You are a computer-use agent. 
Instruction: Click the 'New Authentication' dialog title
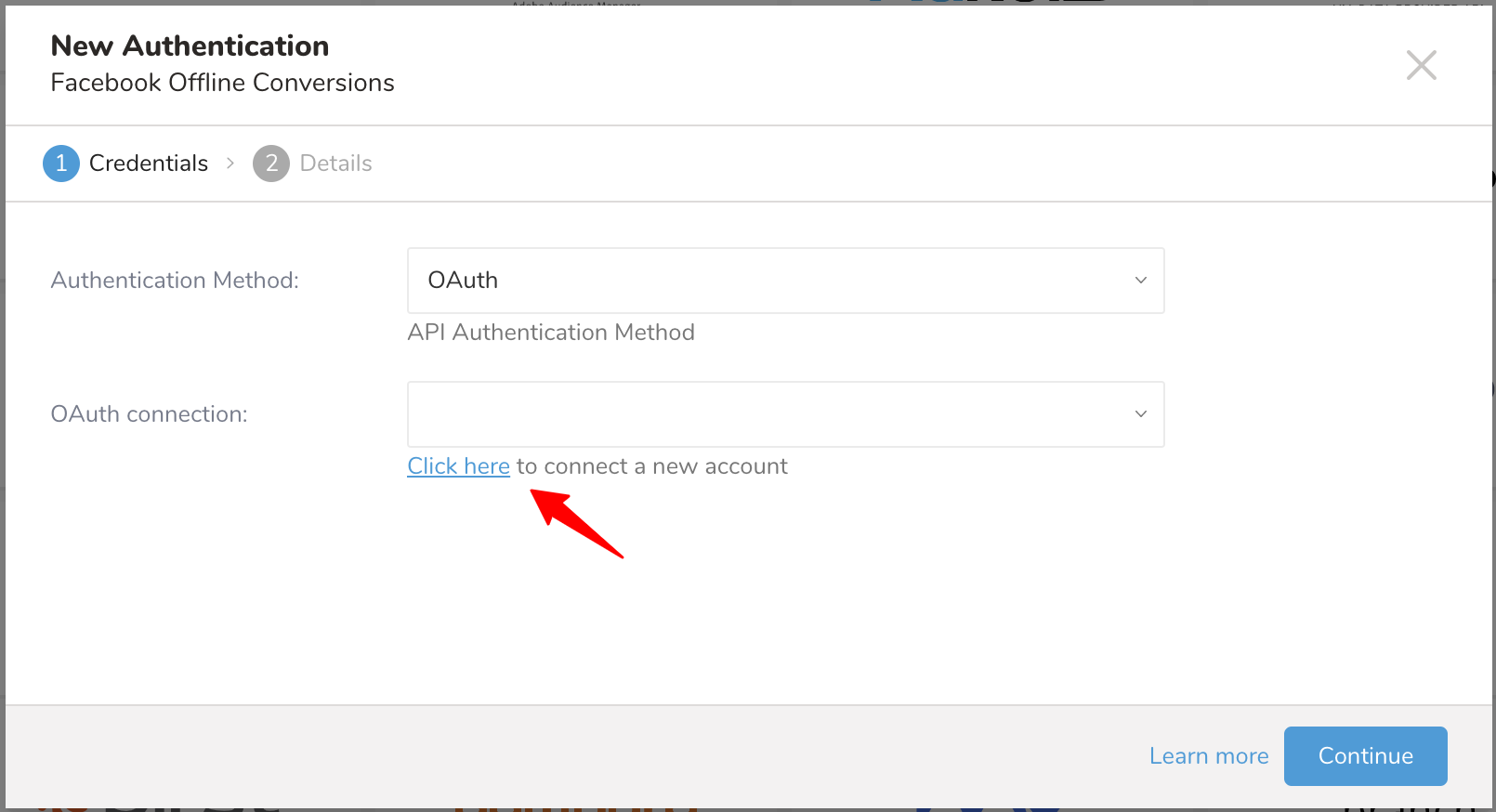click(x=190, y=46)
